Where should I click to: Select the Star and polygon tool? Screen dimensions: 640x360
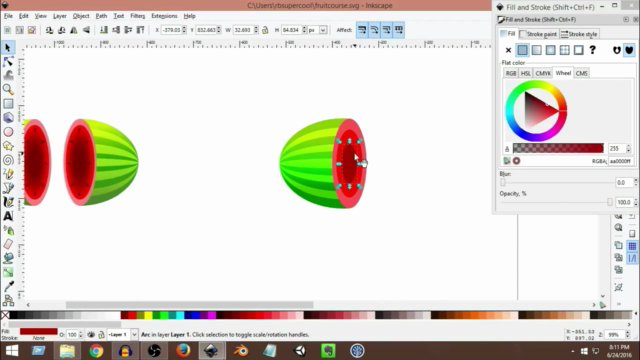pos(8,146)
